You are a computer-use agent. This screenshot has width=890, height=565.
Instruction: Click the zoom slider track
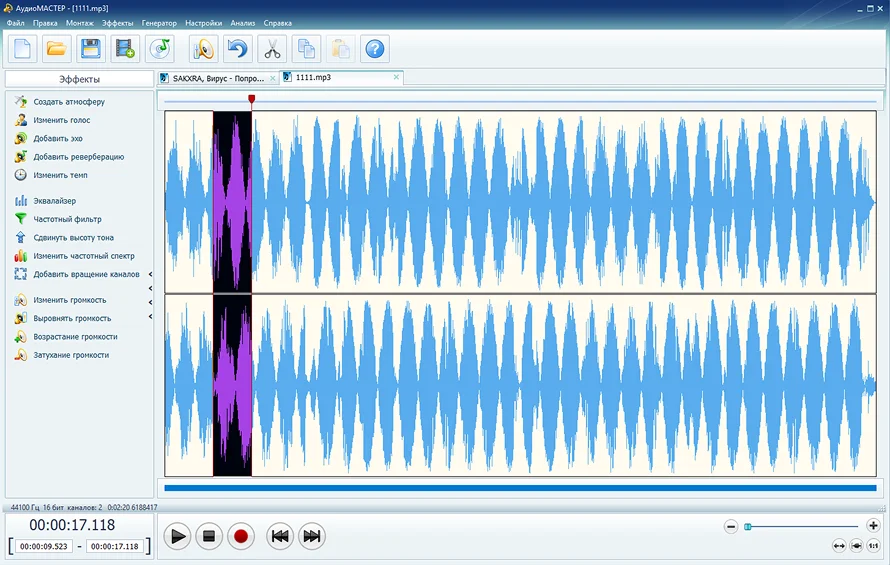[x=800, y=526]
